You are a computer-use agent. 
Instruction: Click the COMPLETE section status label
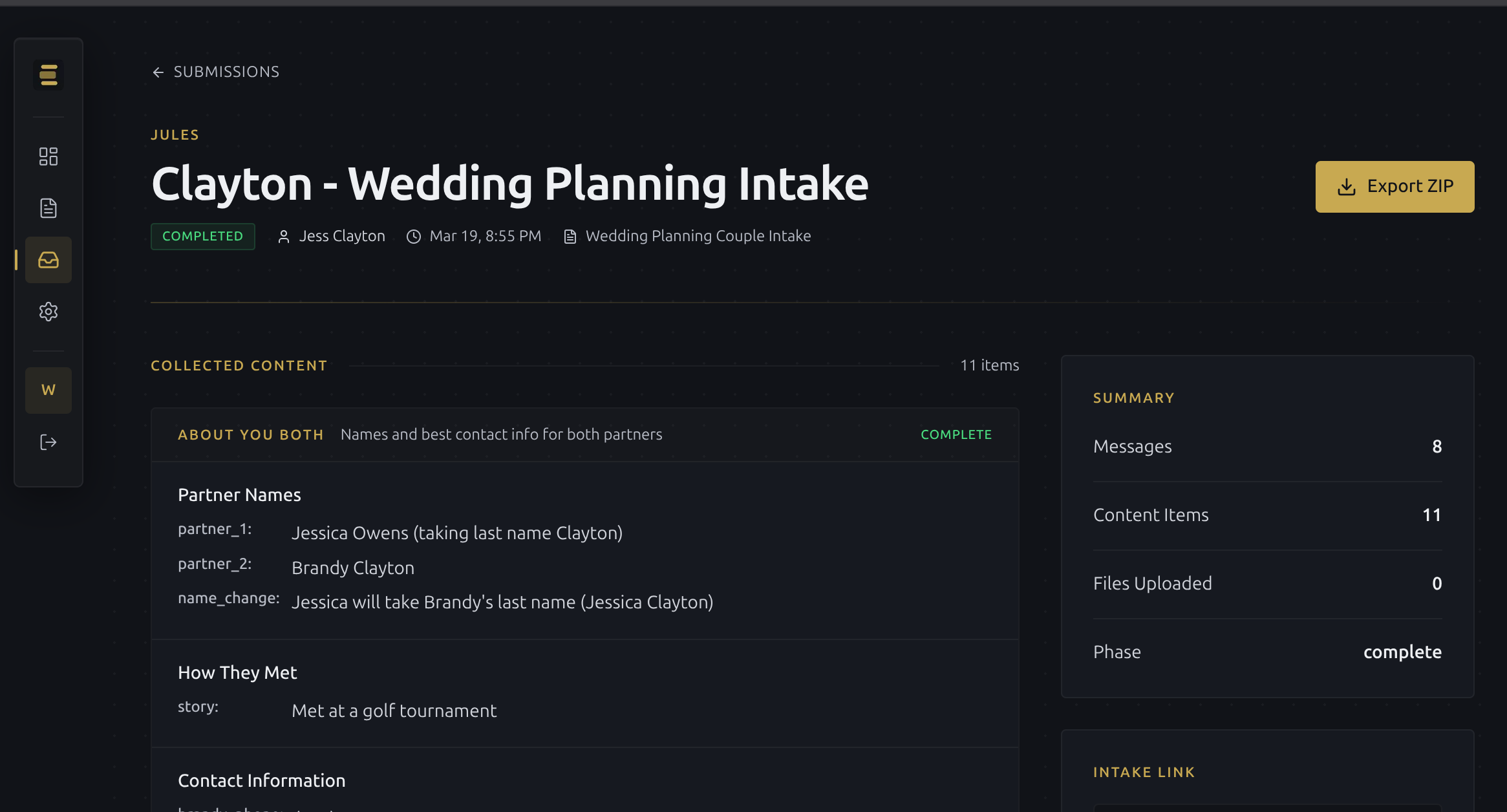tap(956, 434)
